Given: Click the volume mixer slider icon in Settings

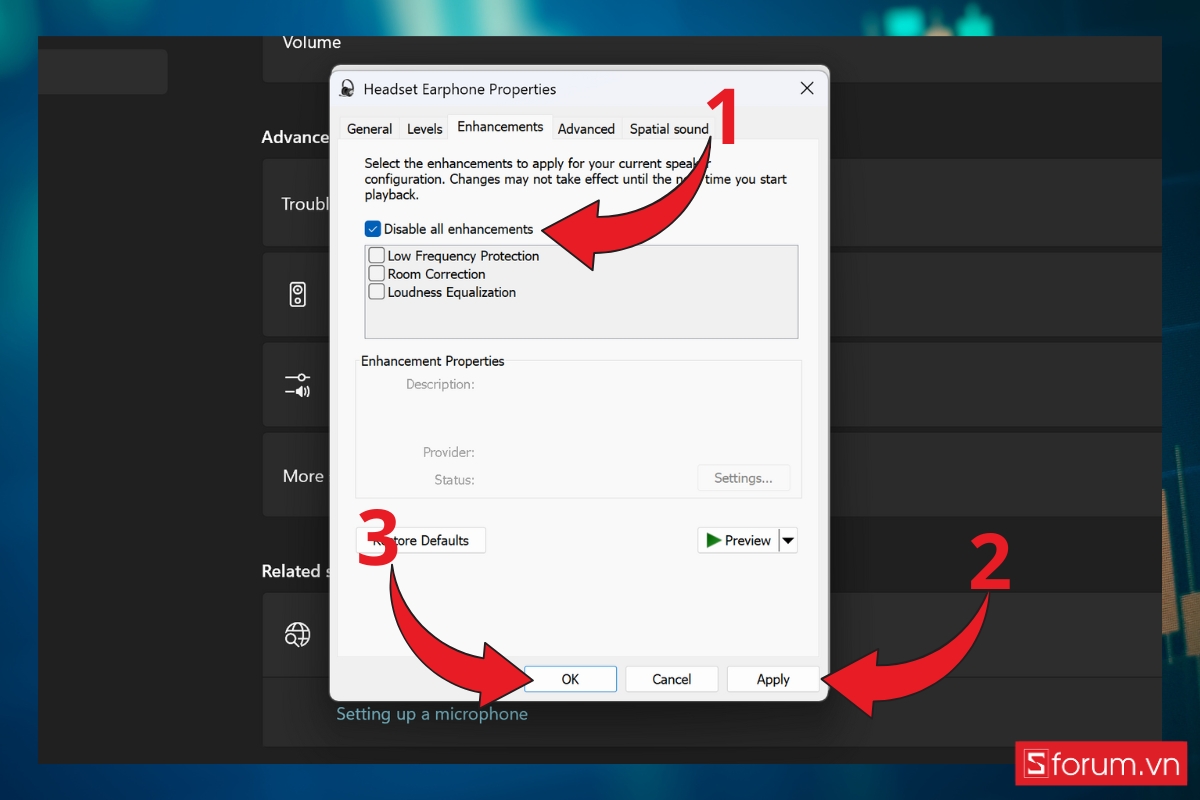Looking at the screenshot, I should pos(297,385).
